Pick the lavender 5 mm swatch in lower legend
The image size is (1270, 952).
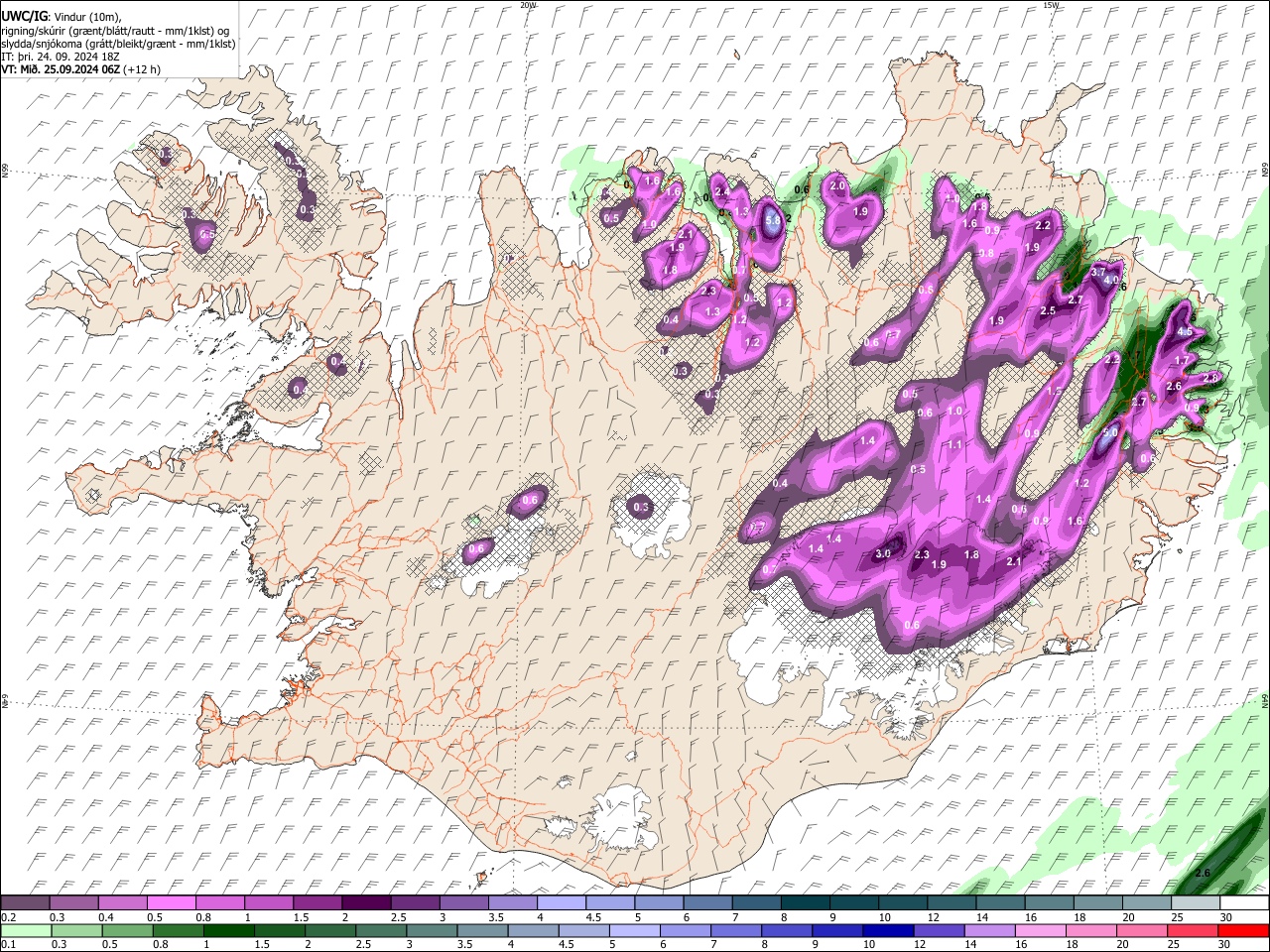(633, 931)
